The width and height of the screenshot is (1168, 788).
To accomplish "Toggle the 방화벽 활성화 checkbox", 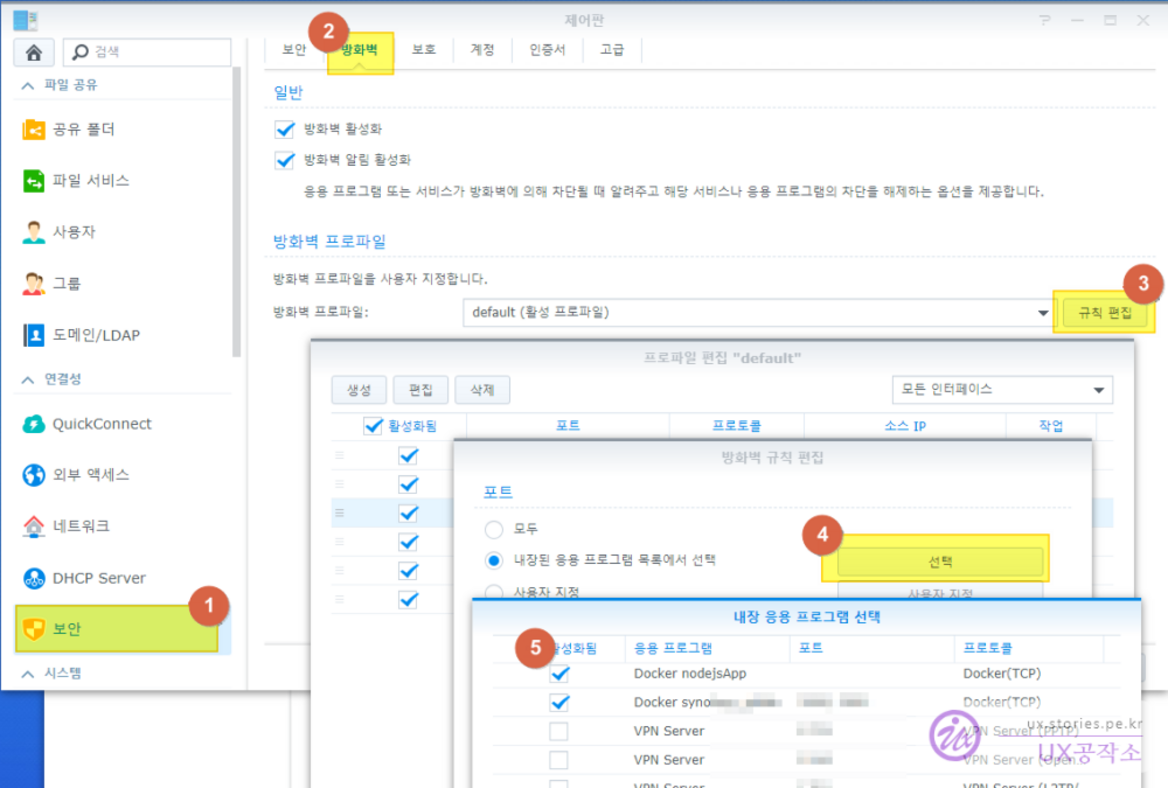I will pyautogui.click(x=285, y=129).
